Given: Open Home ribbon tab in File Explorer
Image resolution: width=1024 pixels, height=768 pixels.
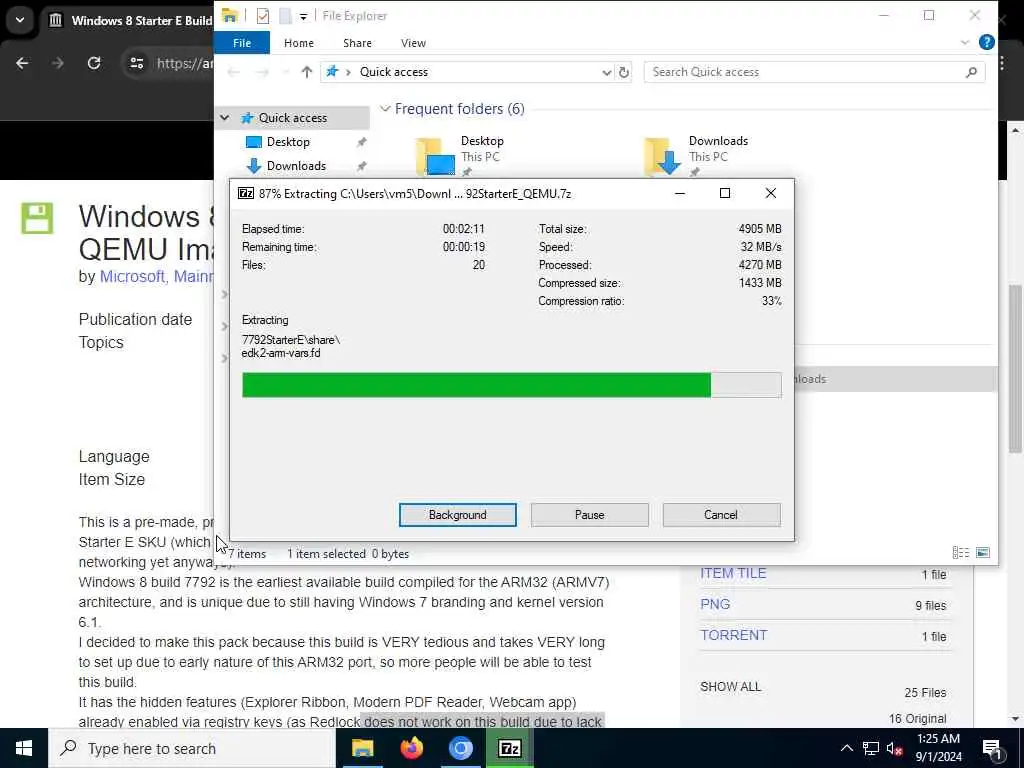Looking at the screenshot, I should pos(298,43).
